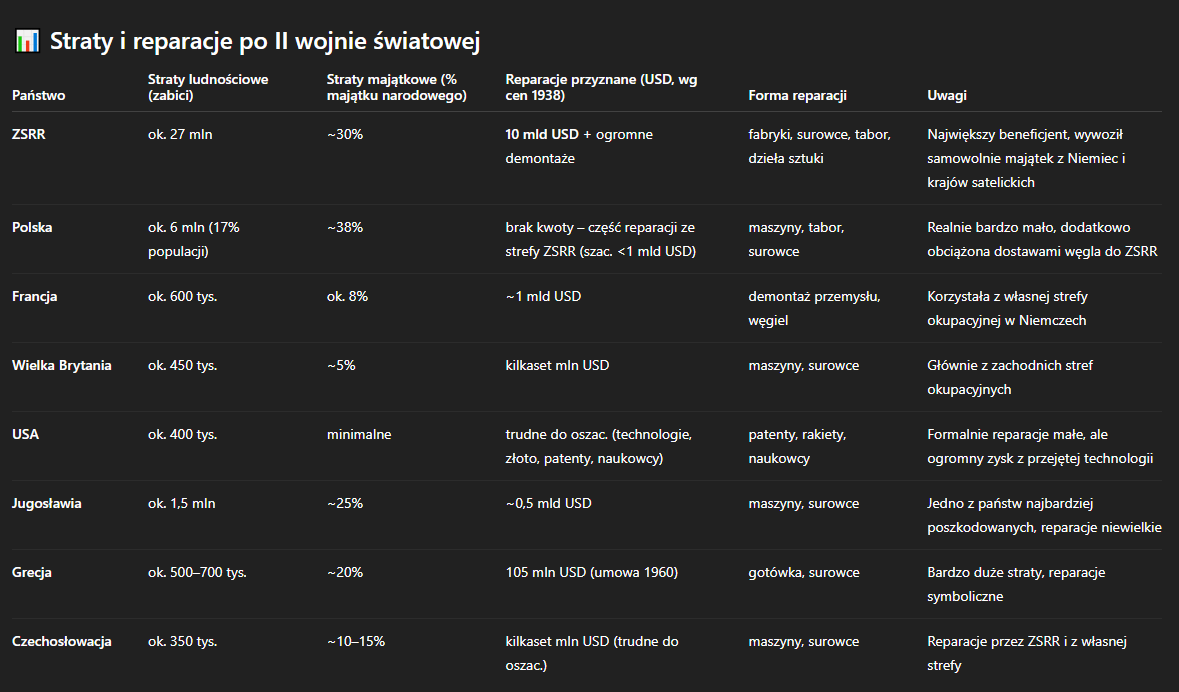
Task: Select the '105 mln USD (umowa 1960)' cell
Action: pyautogui.click(x=592, y=573)
